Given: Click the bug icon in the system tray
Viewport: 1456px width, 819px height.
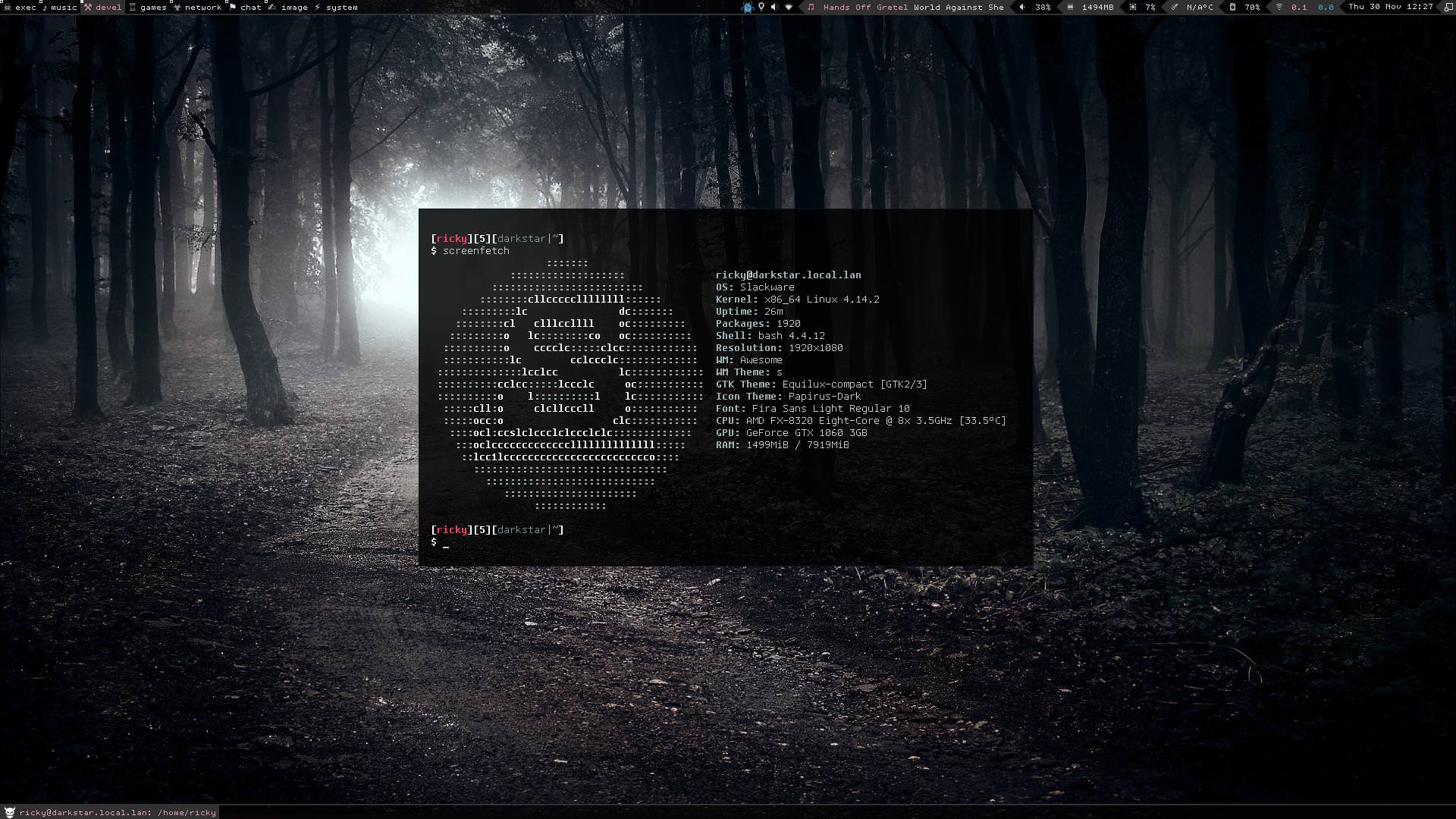Looking at the screenshot, I should coord(748,7).
